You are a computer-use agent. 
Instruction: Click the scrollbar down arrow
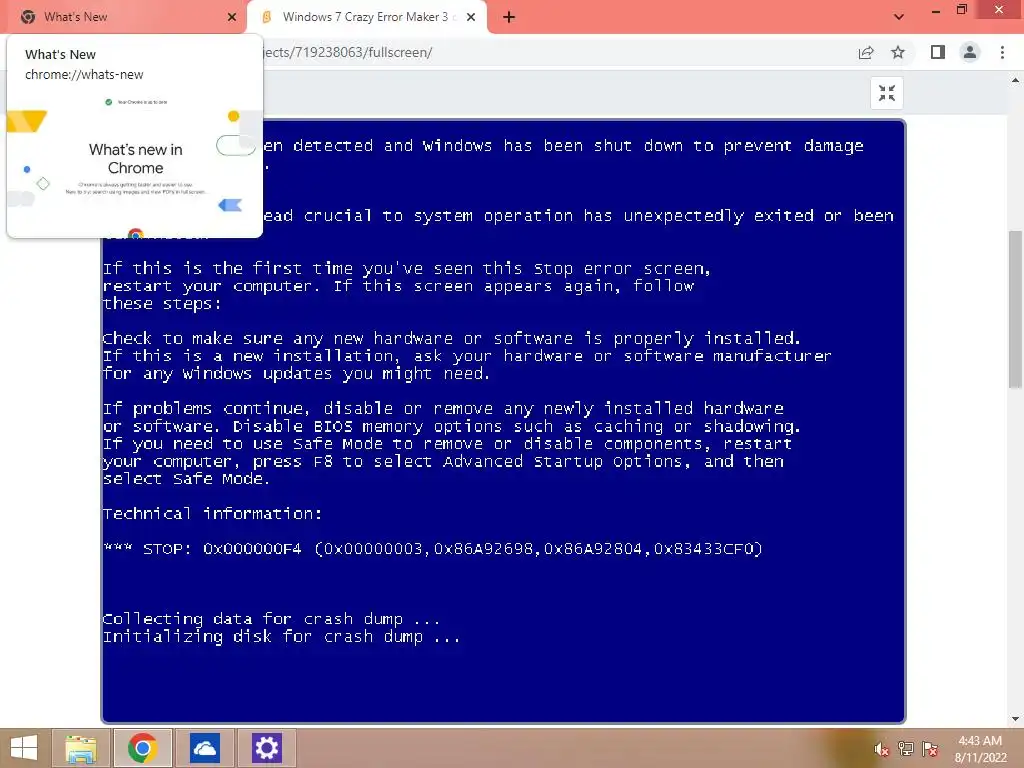click(x=1016, y=719)
